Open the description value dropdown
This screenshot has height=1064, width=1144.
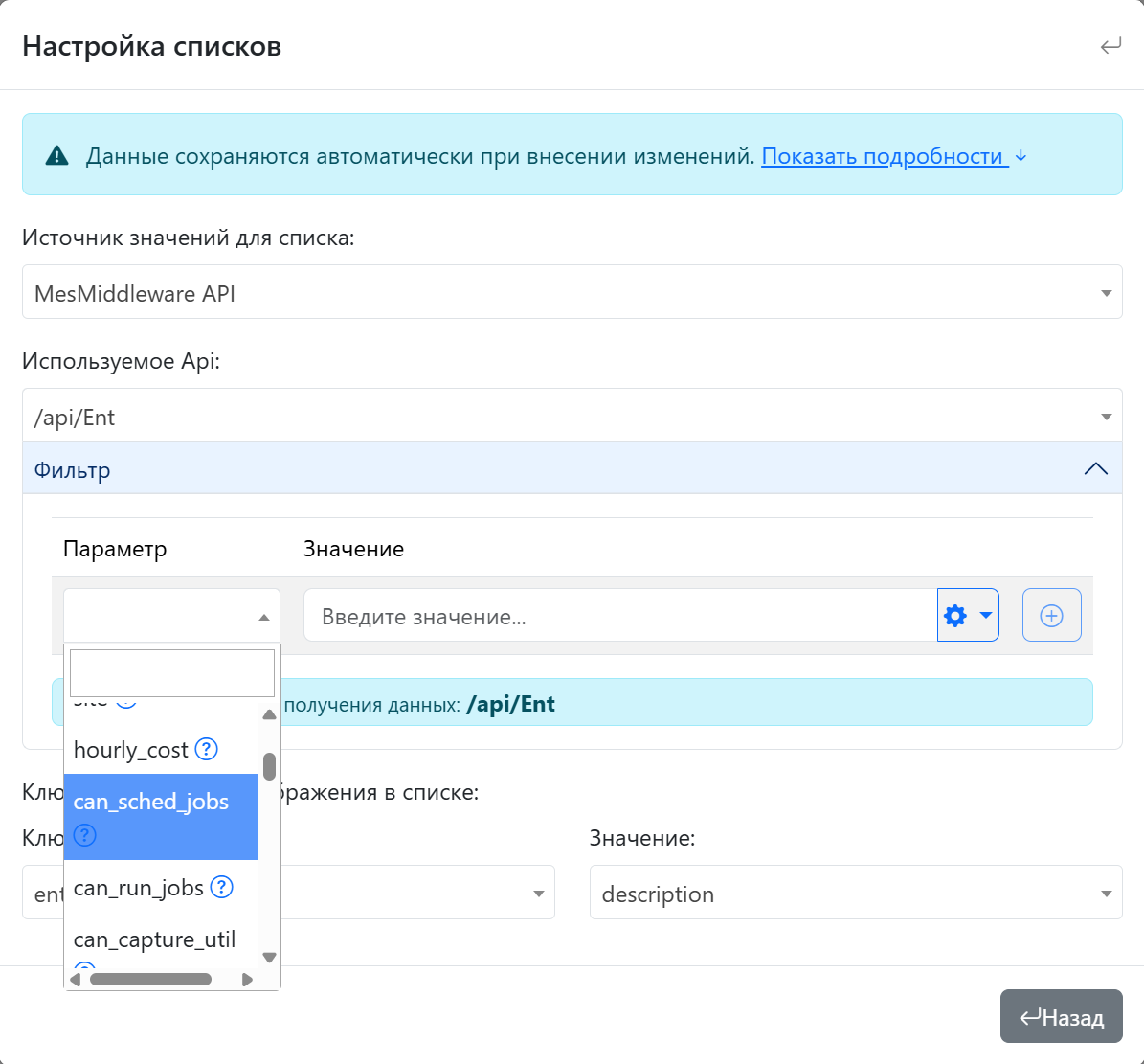855,893
